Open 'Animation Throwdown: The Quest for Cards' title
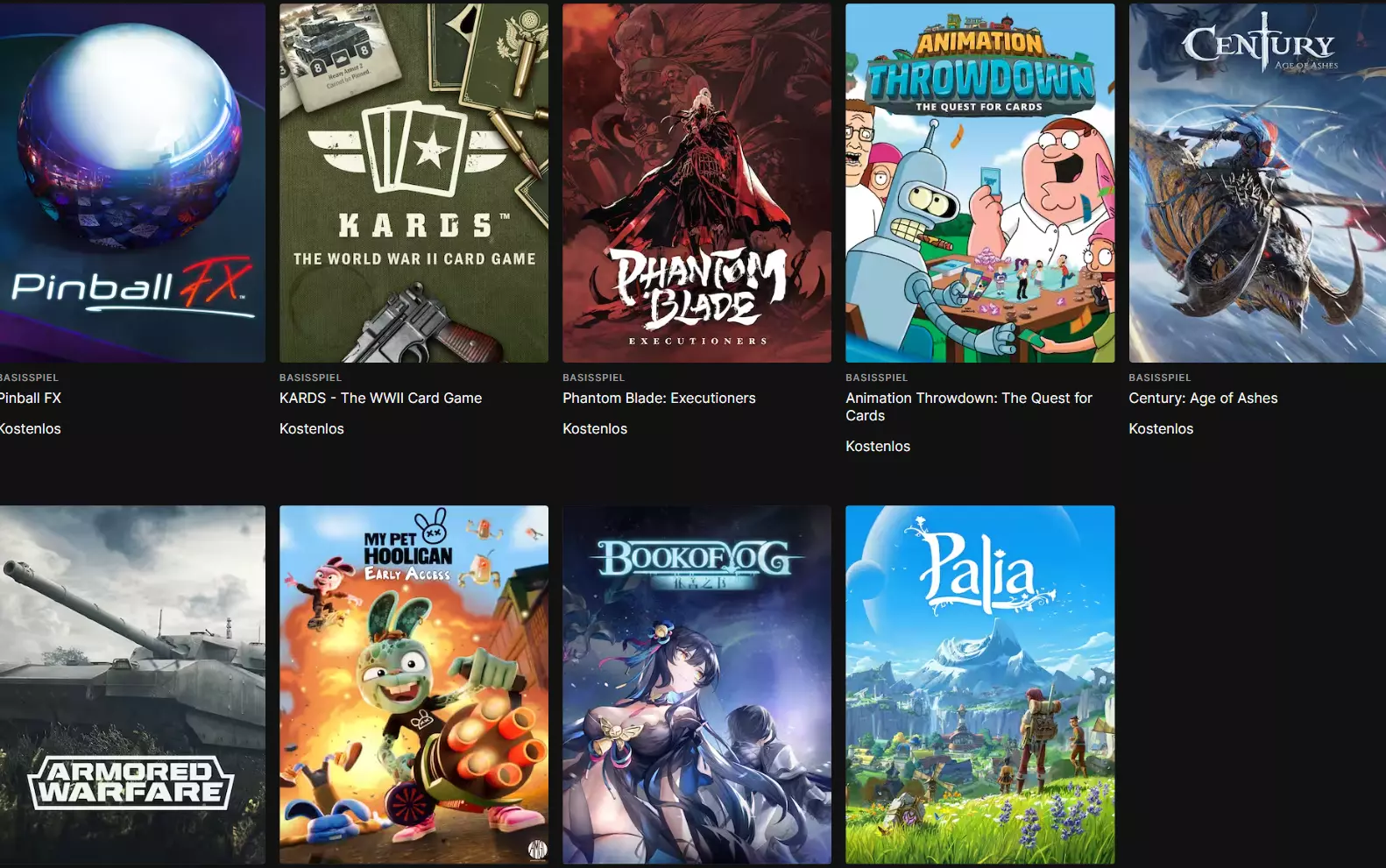Viewport: 1386px width, 868px height. [x=969, y=406]
